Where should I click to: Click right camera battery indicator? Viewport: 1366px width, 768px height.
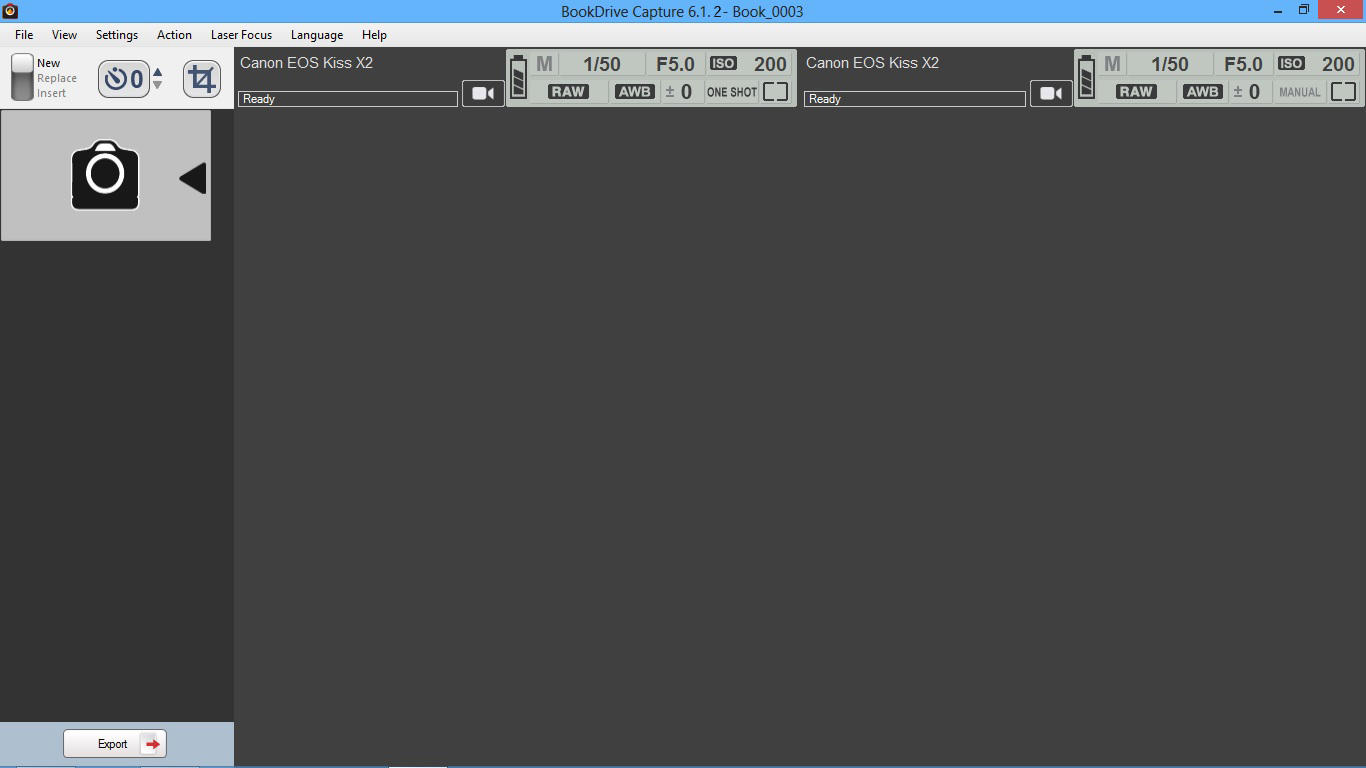[x=1086, y=77]
